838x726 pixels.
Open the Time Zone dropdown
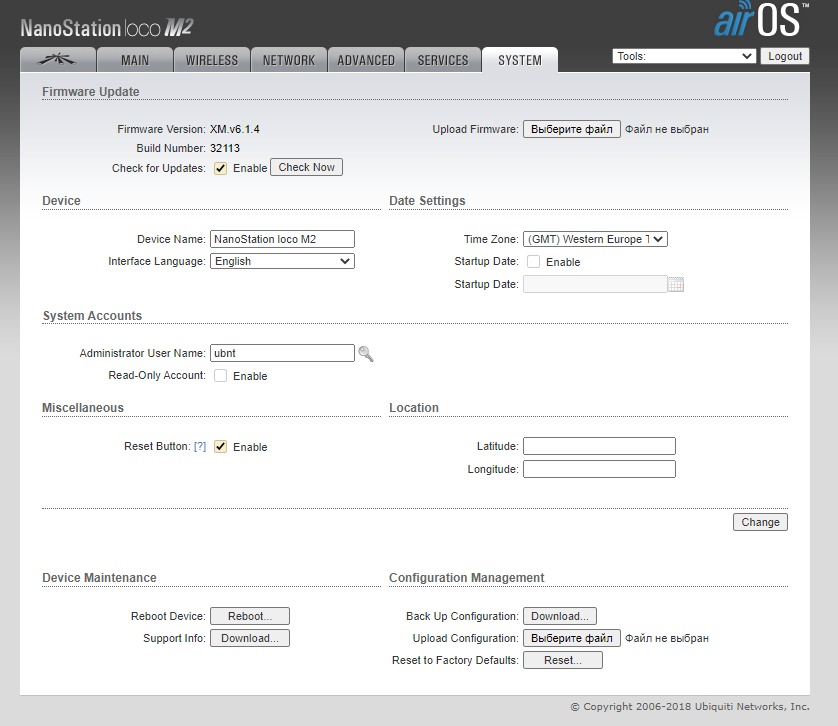[595, 239]
